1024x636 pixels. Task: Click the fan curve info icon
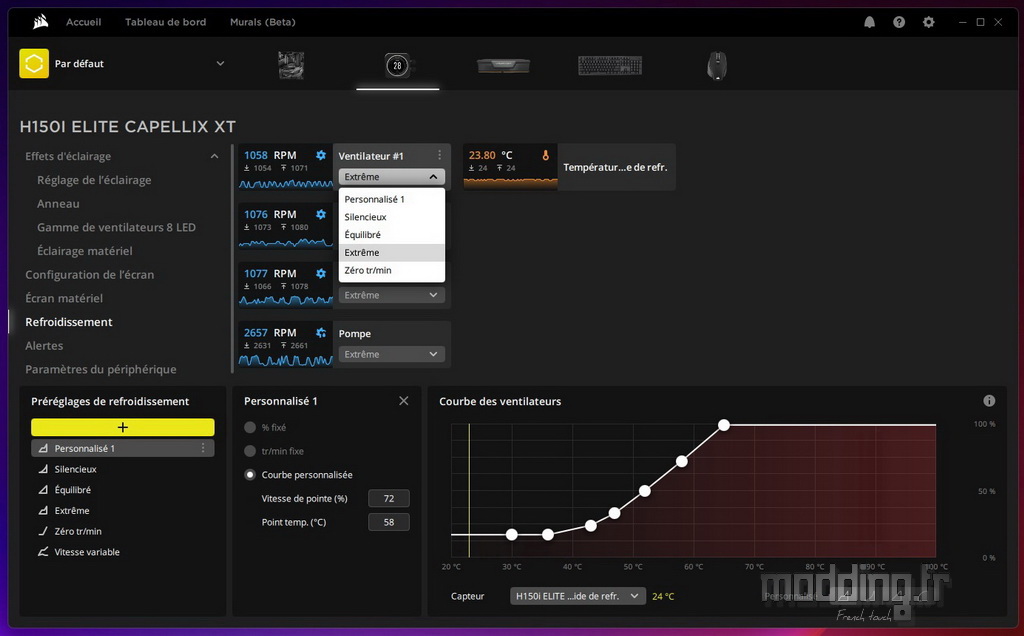click(x=989, y=401)
